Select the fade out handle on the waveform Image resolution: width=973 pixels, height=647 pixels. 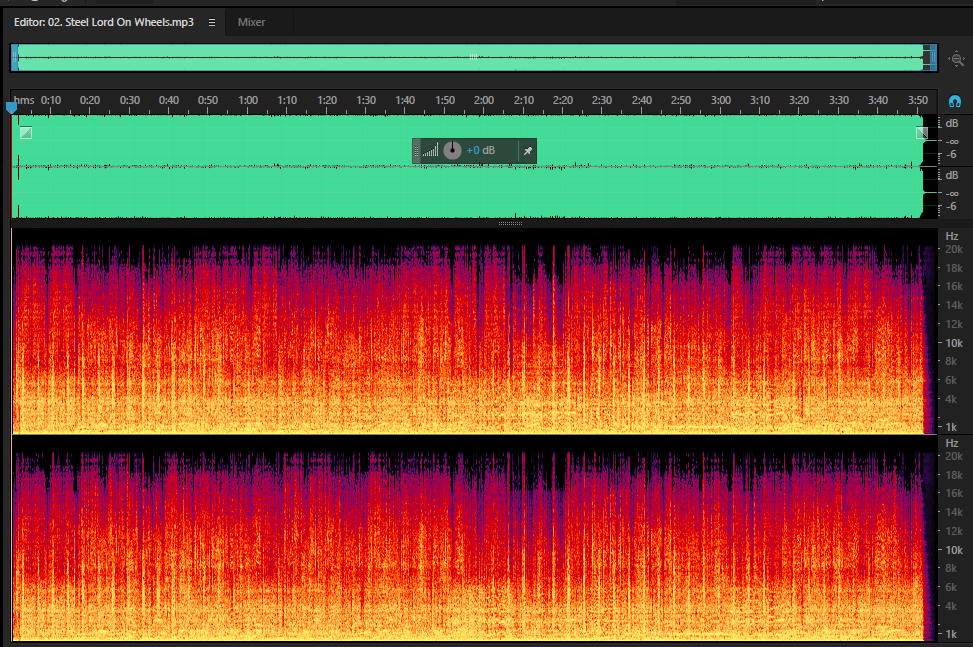pos(921,132)
